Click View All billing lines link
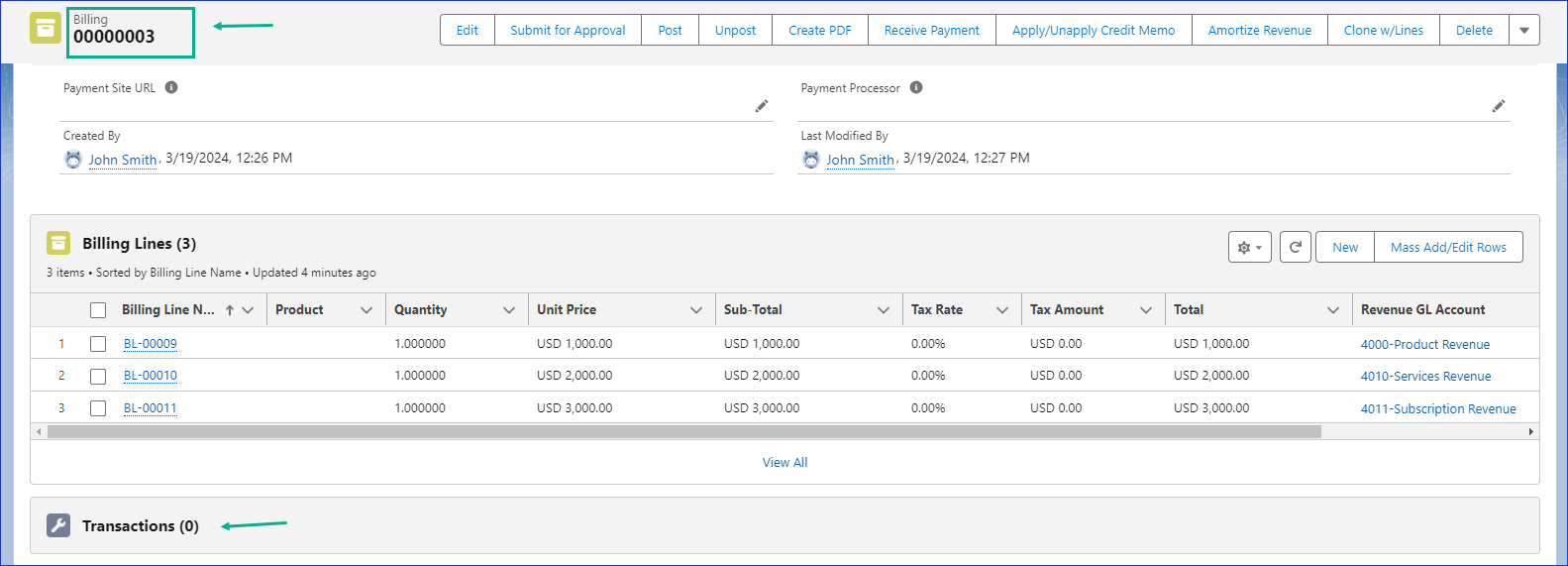Viewport: 1568px width, 566px height. (x=784, y=463)
